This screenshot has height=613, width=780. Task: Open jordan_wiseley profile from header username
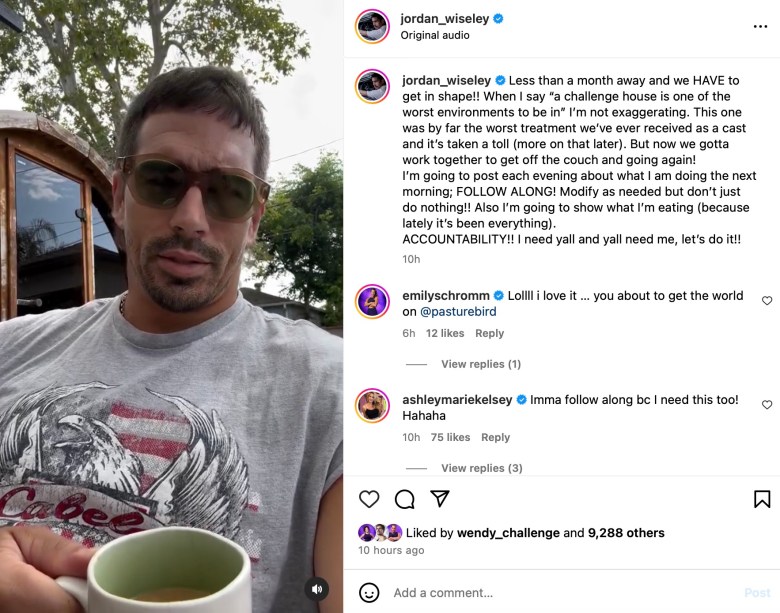(x=445, y=19)
